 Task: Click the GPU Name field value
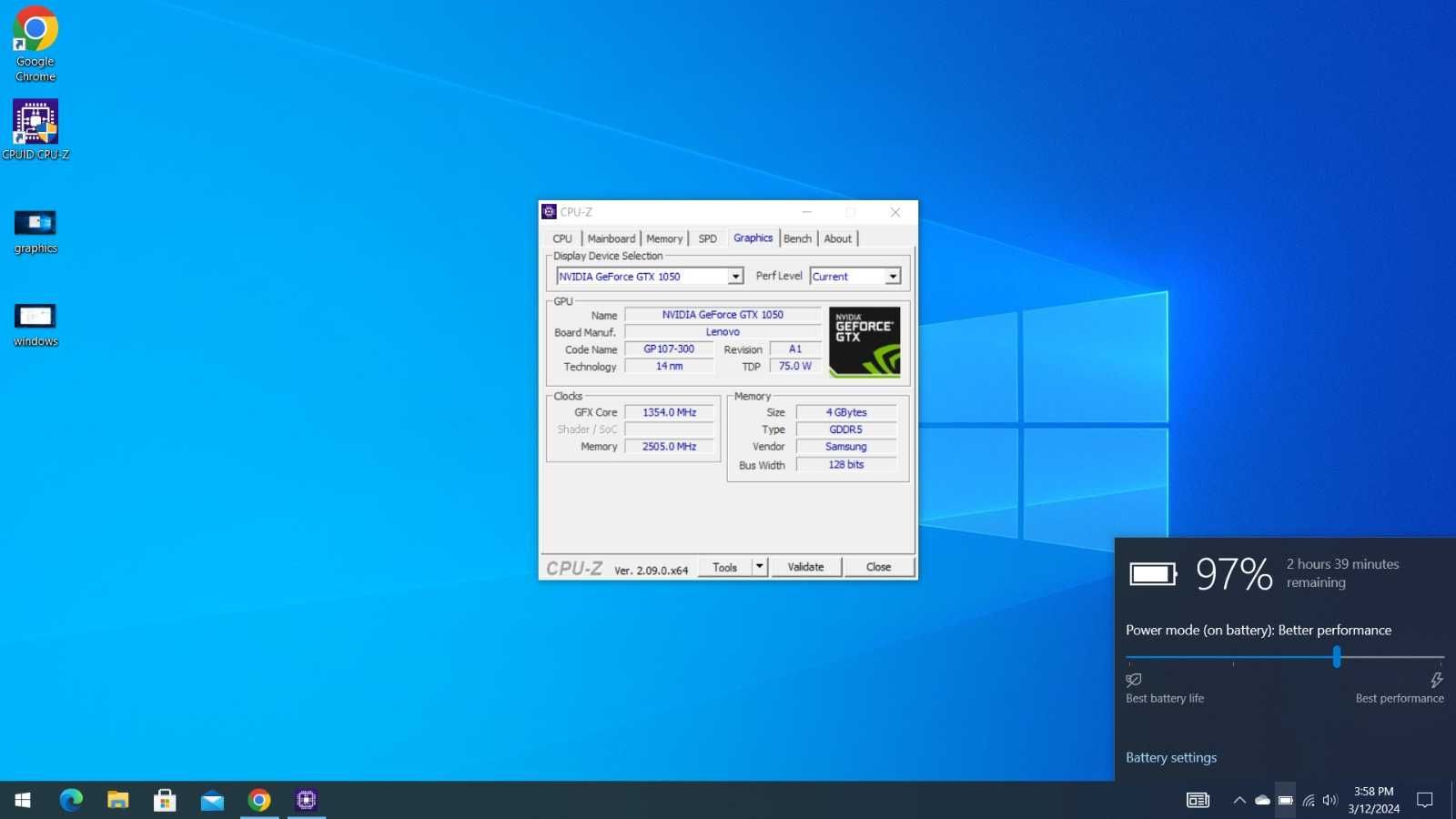(723, 315)
